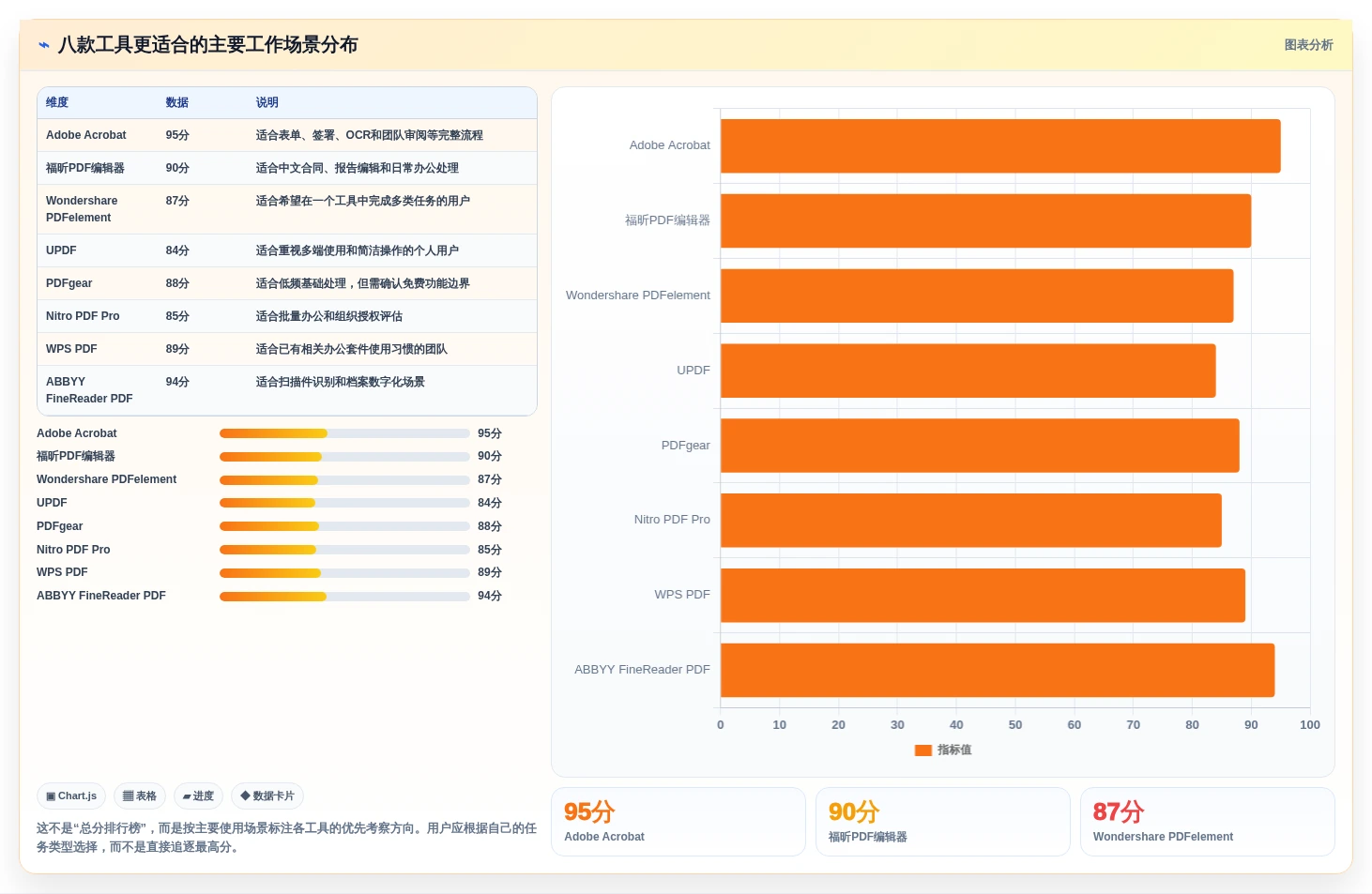1372x894 pixels.
Task: Click the Chart.js tag chip
Action: 71,796
